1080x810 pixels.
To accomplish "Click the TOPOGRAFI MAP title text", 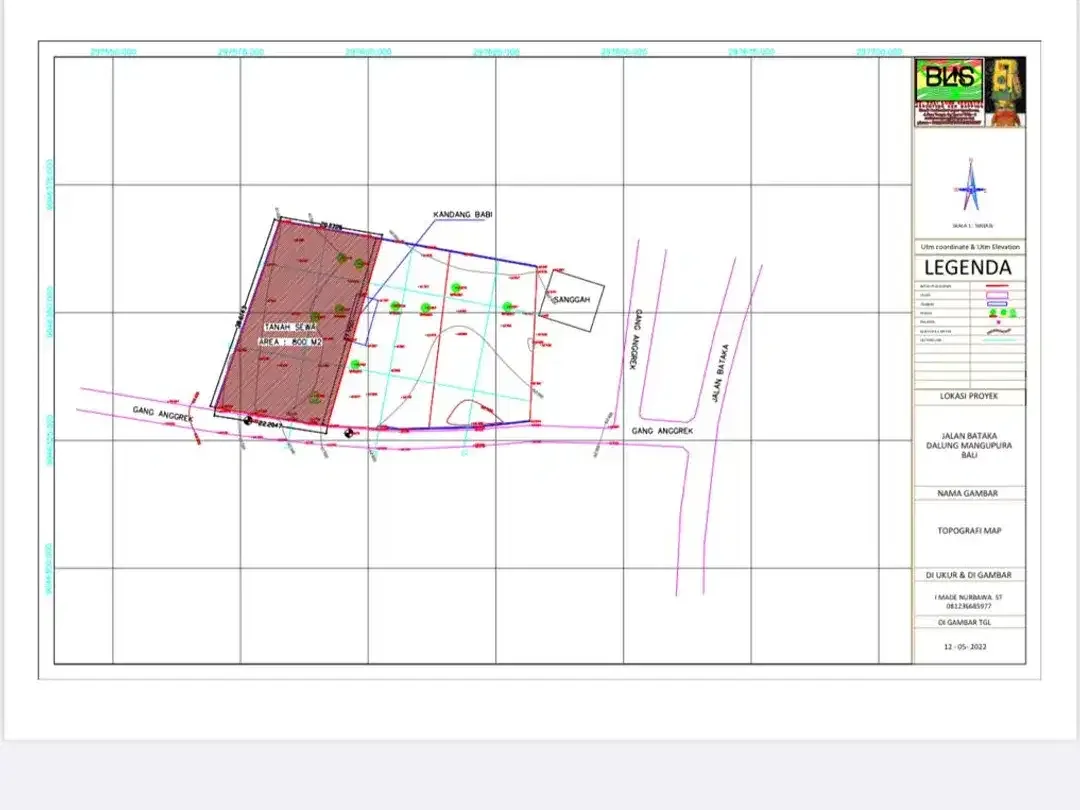I will point(969,530).
